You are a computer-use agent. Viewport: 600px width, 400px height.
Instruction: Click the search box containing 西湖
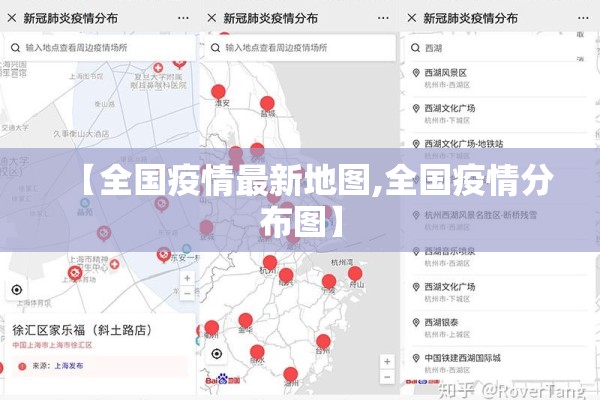point(497,48)
